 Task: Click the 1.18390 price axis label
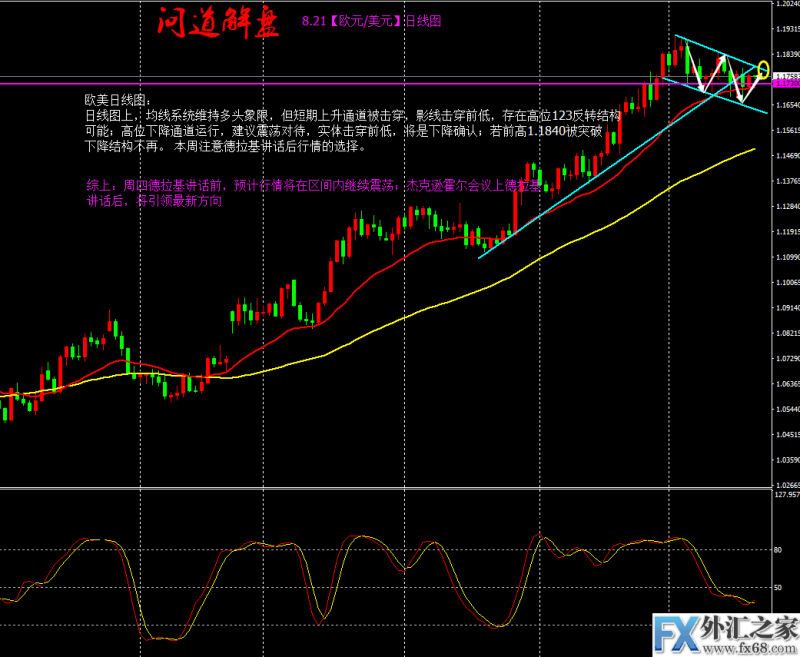[x=787, y=54]
